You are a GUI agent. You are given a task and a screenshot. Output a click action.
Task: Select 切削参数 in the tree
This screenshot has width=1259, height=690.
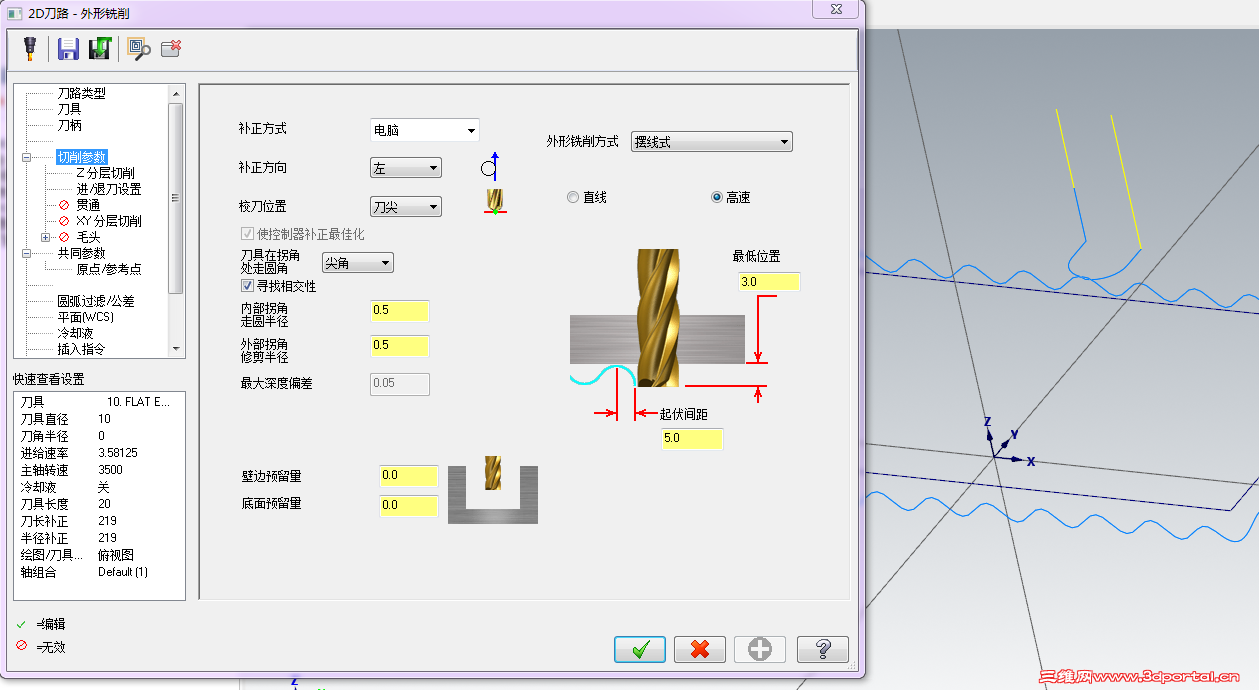[81, 157]
